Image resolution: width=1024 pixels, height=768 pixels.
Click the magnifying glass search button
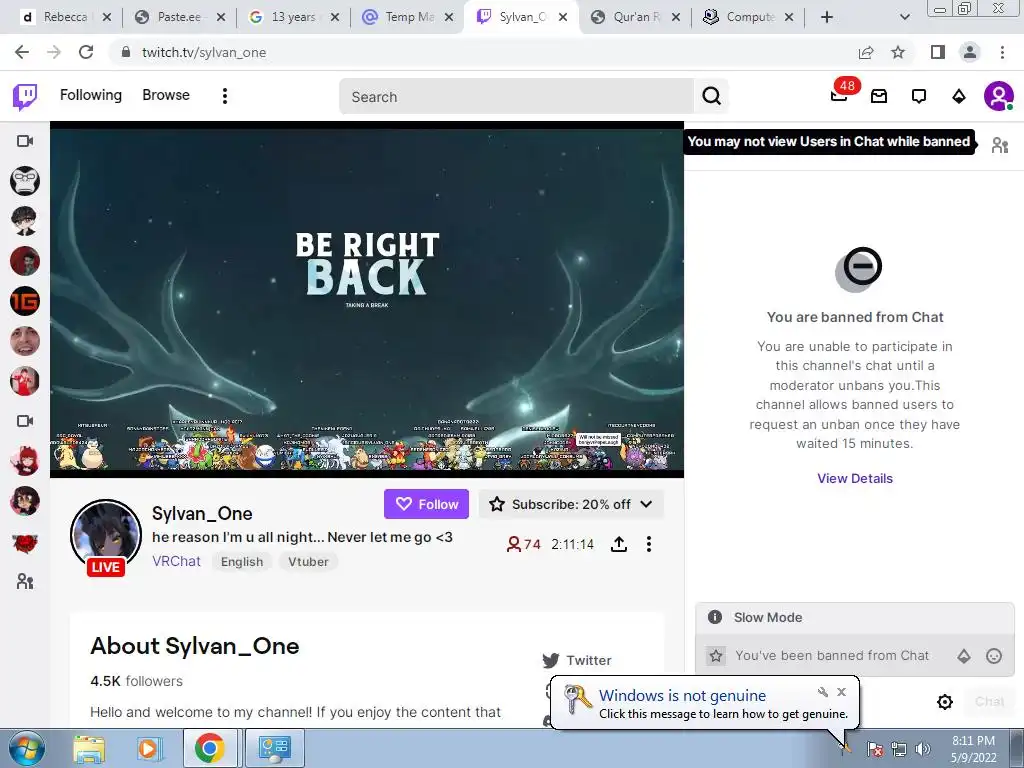tap(711, 97)
